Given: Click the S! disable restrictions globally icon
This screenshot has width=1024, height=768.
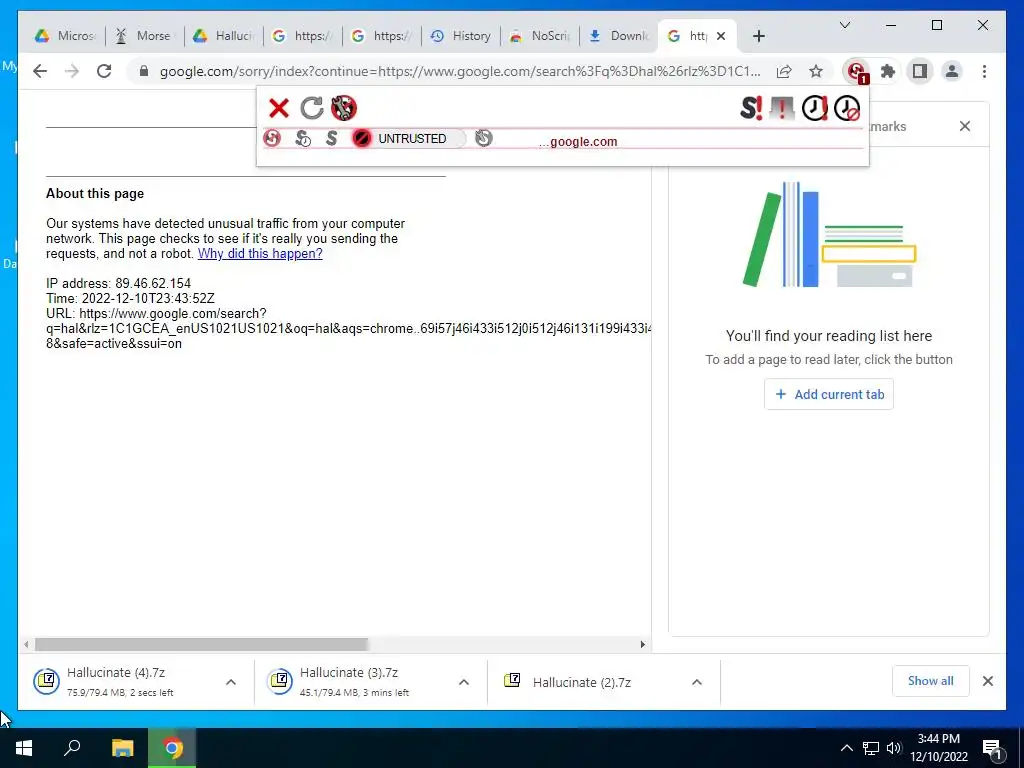Looking at the screenshot, I should point(751,108).
